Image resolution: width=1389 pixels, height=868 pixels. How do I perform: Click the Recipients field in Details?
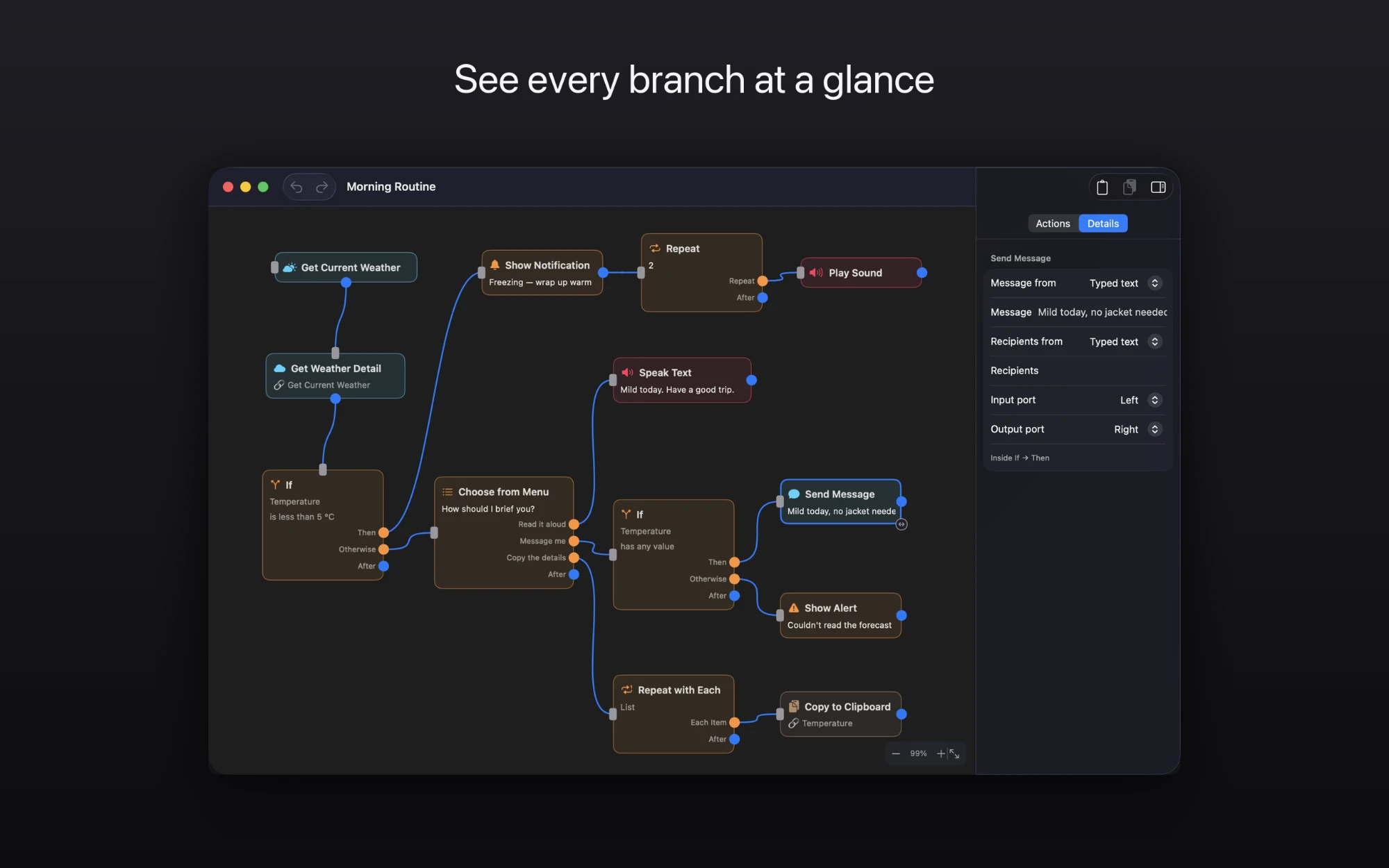tap(1078, 371)
